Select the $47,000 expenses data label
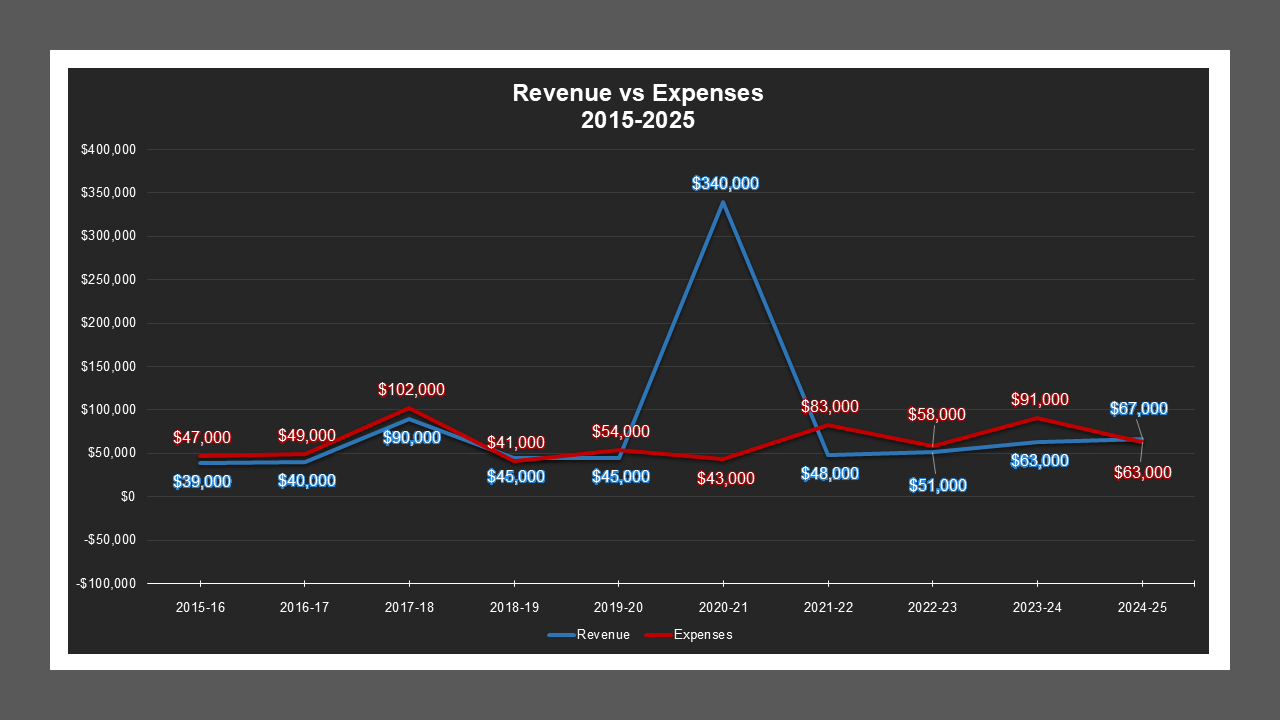 pos(202,437)
